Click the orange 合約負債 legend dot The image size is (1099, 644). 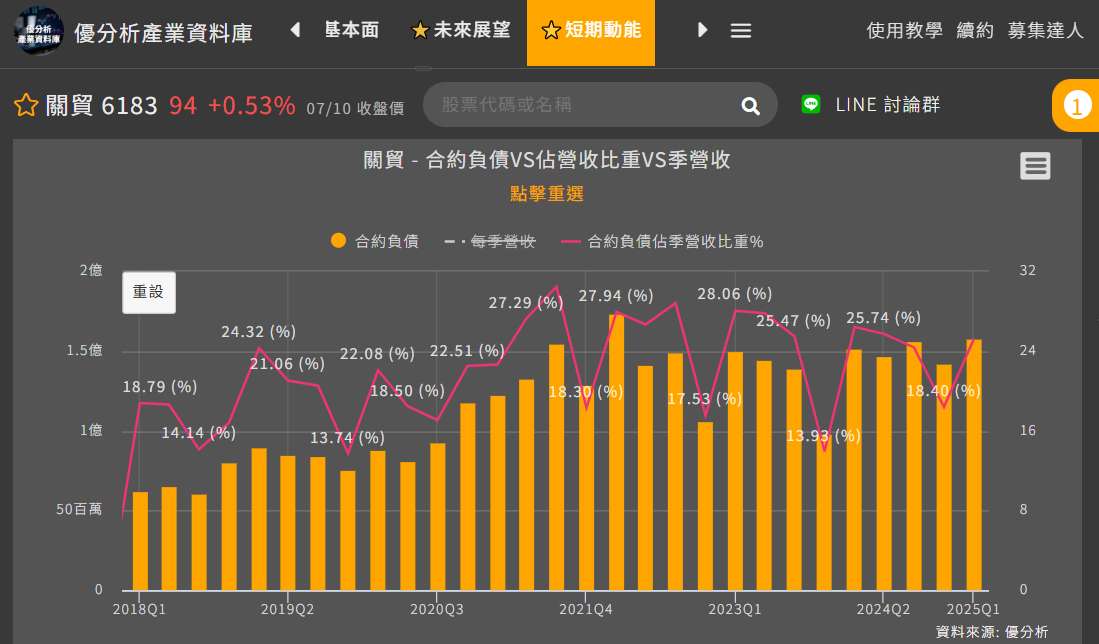click(339, 241)
